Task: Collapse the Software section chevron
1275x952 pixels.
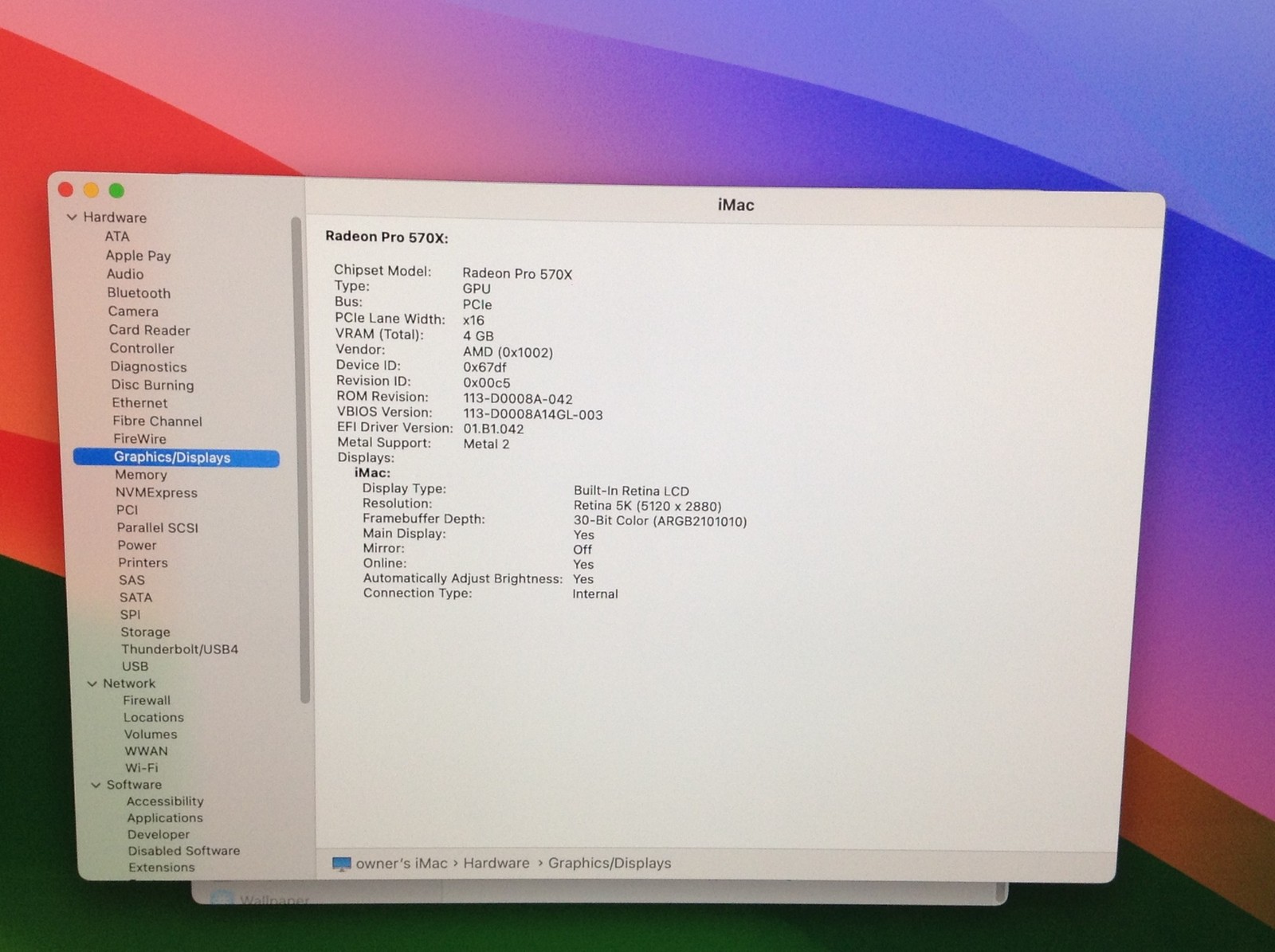Action: point(96,785)
